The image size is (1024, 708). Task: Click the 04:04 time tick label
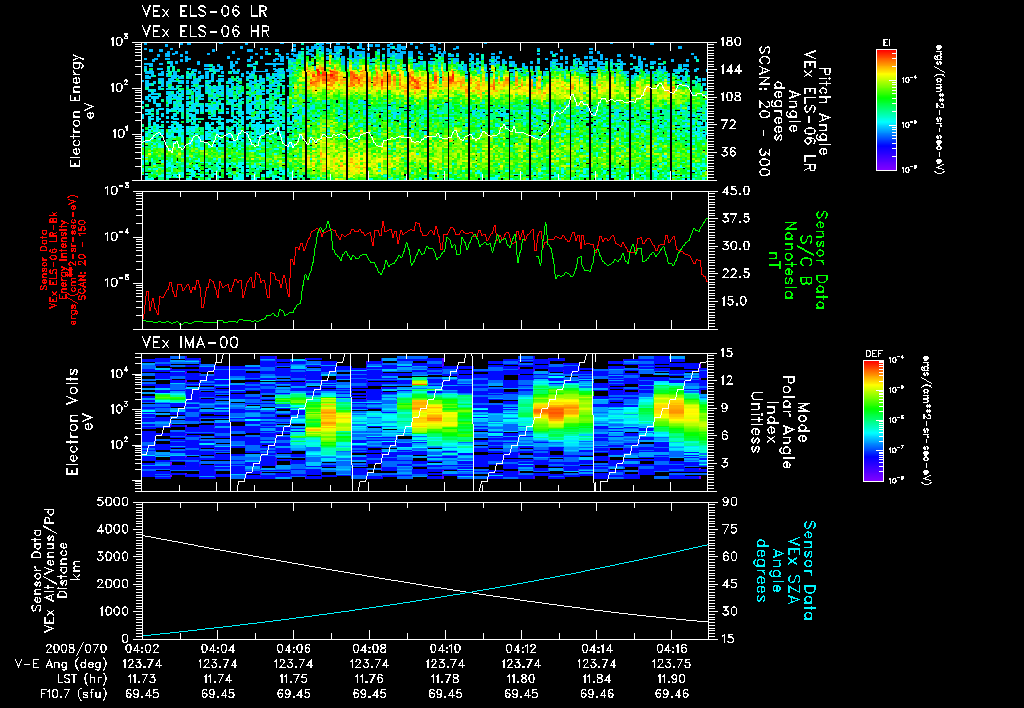218,649
